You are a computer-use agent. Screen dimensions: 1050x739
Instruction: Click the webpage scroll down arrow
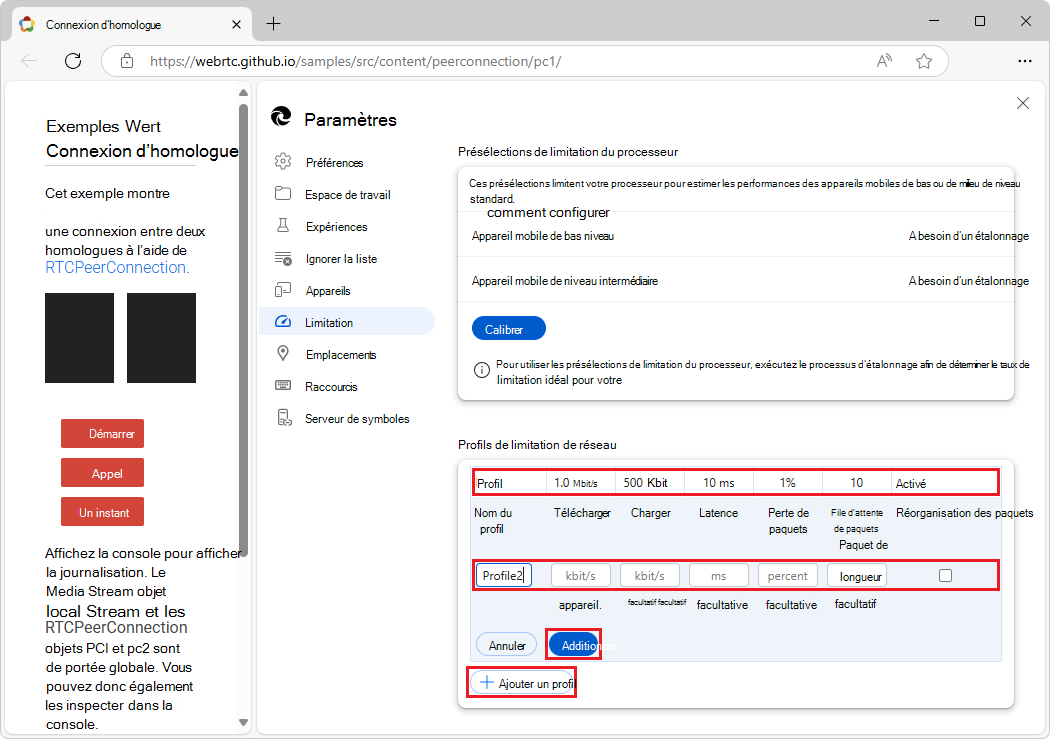[x=243, y=722]
